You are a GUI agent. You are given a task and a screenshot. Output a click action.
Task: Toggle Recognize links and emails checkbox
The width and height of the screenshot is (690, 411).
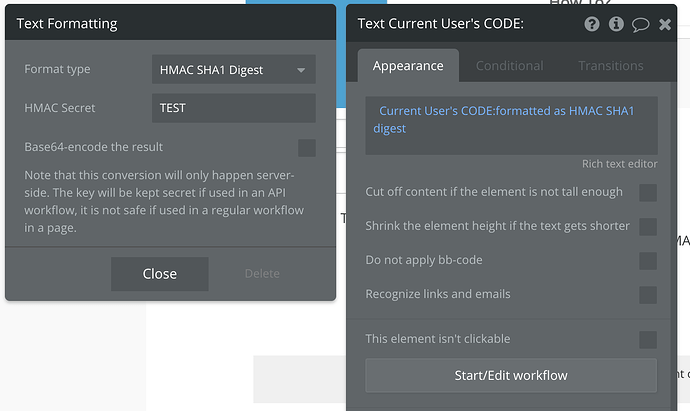pos(648,294)
